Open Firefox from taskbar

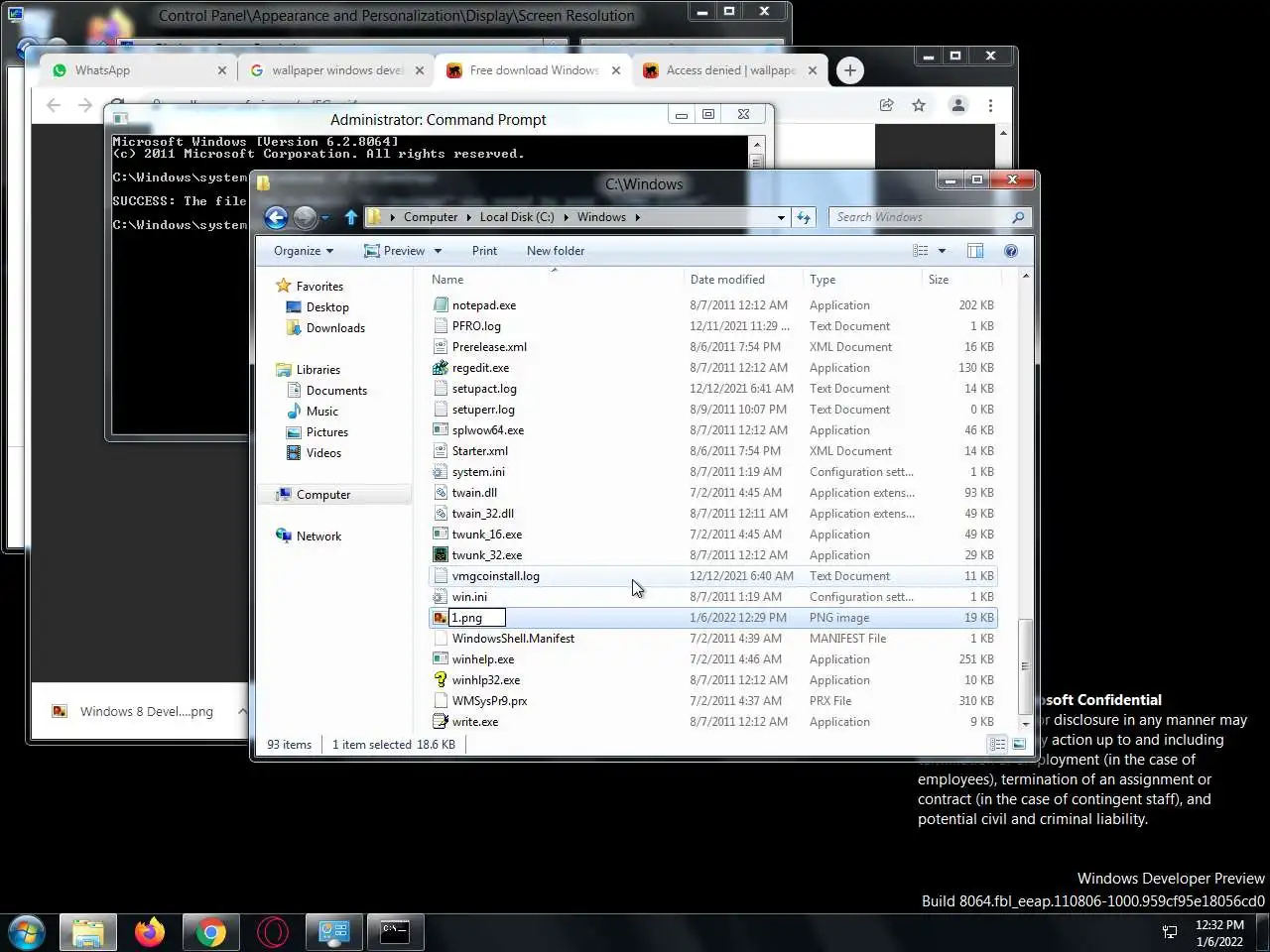tap(150, 933)
